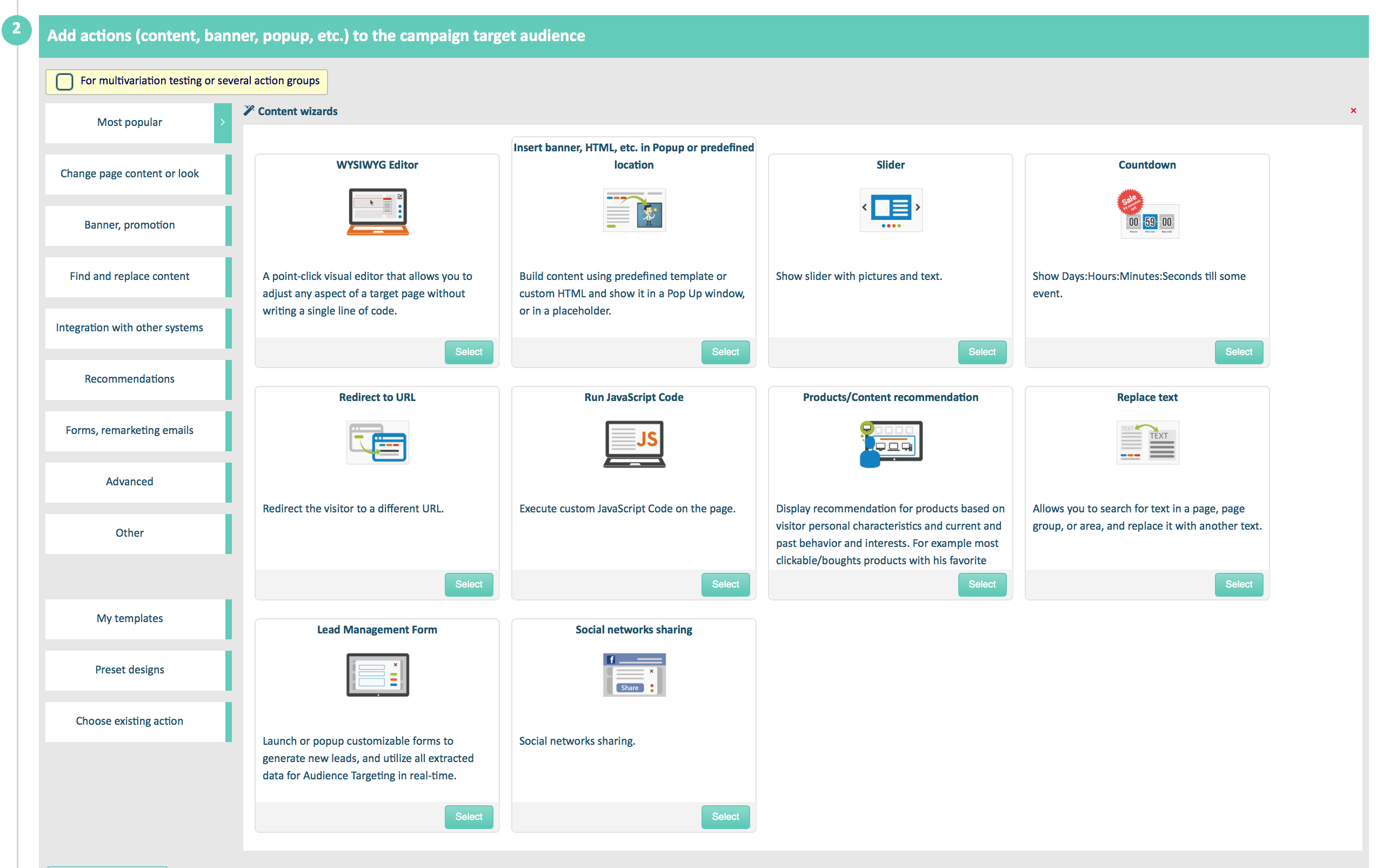1376x868 pixels.
Task: Click the WYSIWYG Editor laptop icon
Action: 377,211
